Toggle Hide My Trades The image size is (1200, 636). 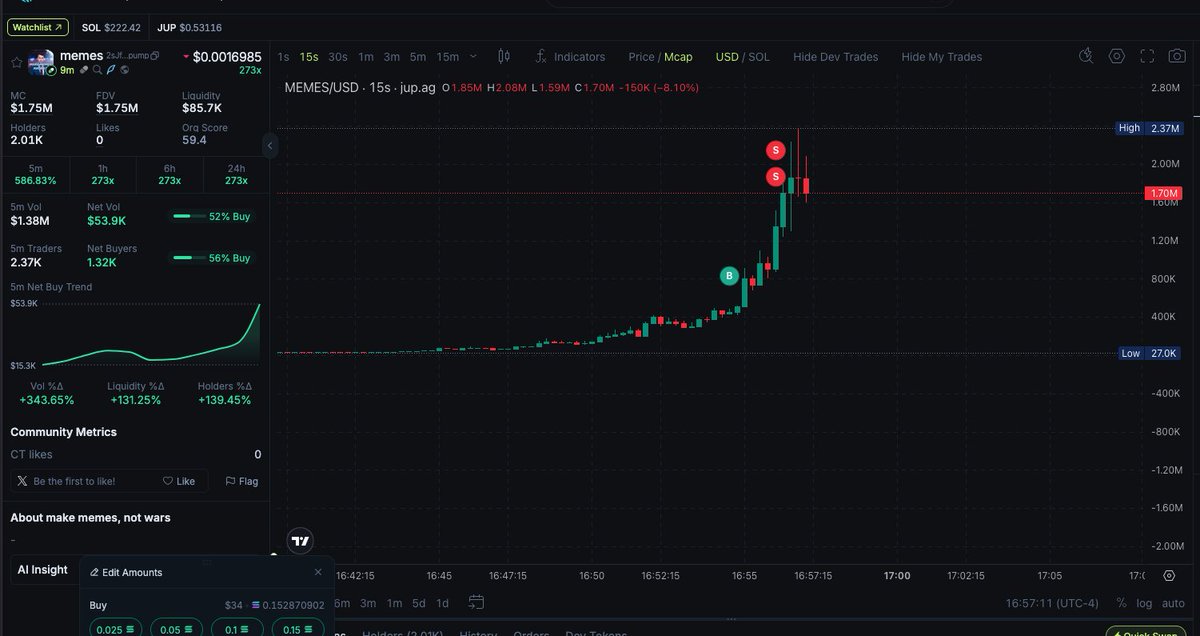tap(941, 57)
